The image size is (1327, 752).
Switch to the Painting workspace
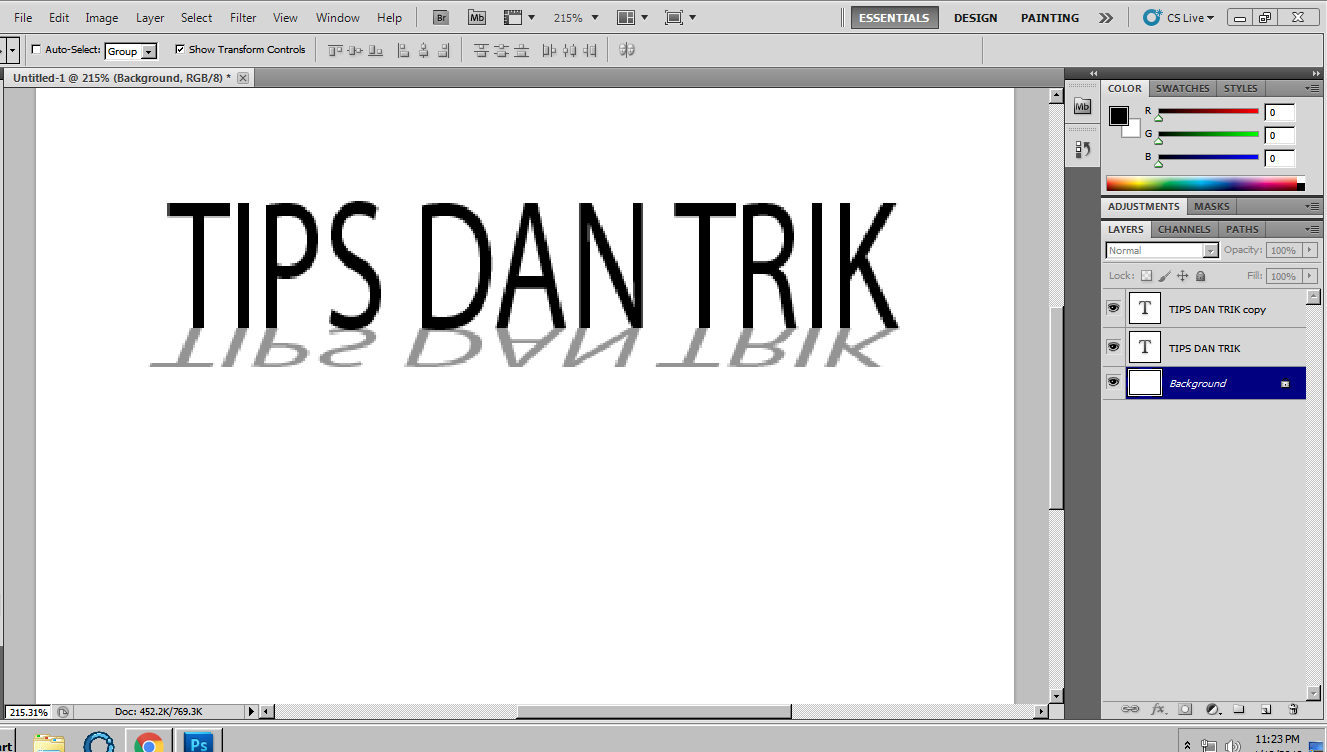1049,17
